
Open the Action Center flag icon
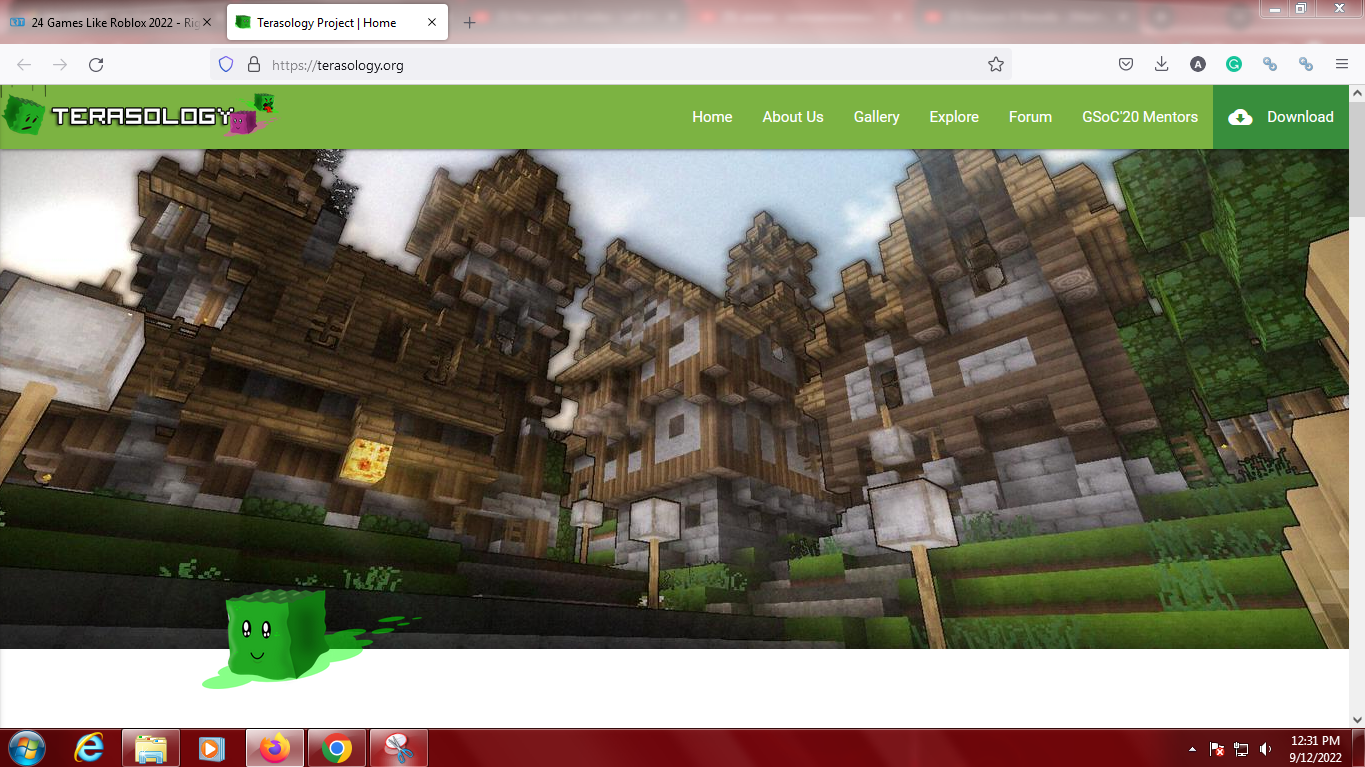click(1217, 749)
